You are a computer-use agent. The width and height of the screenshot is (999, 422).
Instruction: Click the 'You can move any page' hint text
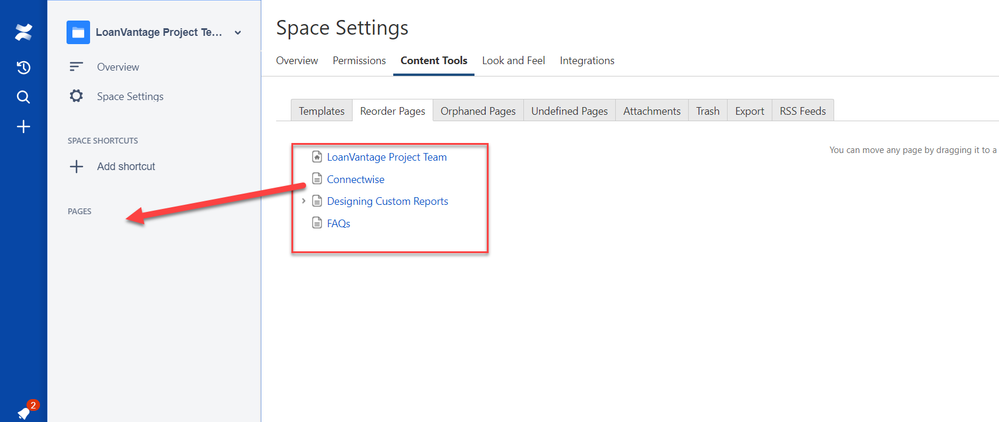click(914, 150)
